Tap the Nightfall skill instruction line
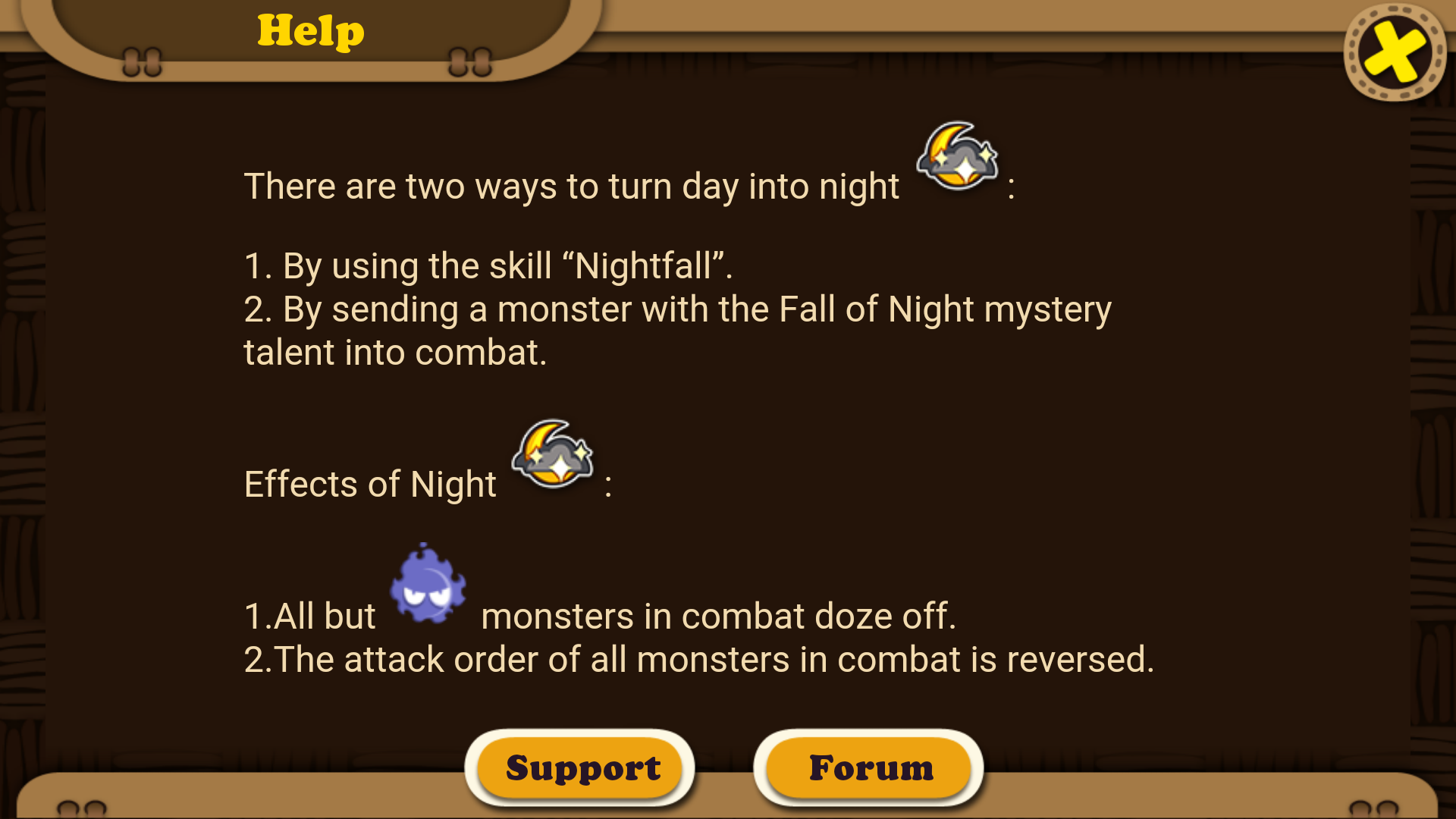The height and width of the screenshot is (819, 1456). 488,267
